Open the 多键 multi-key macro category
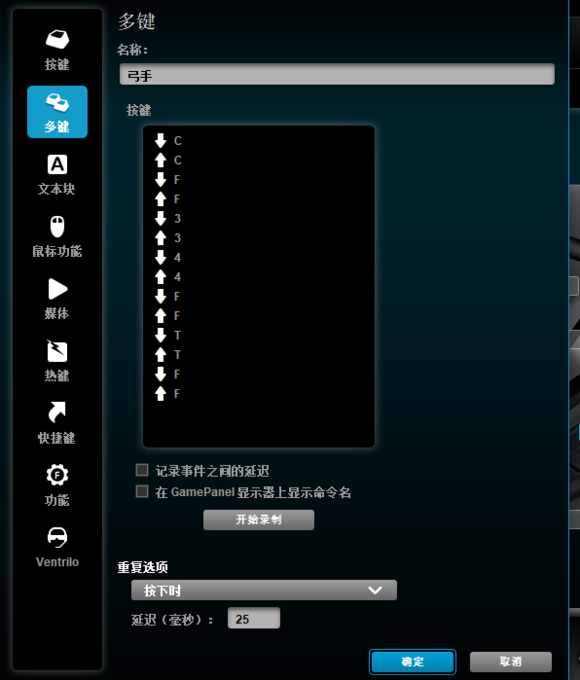 click(x=57, y=112)
